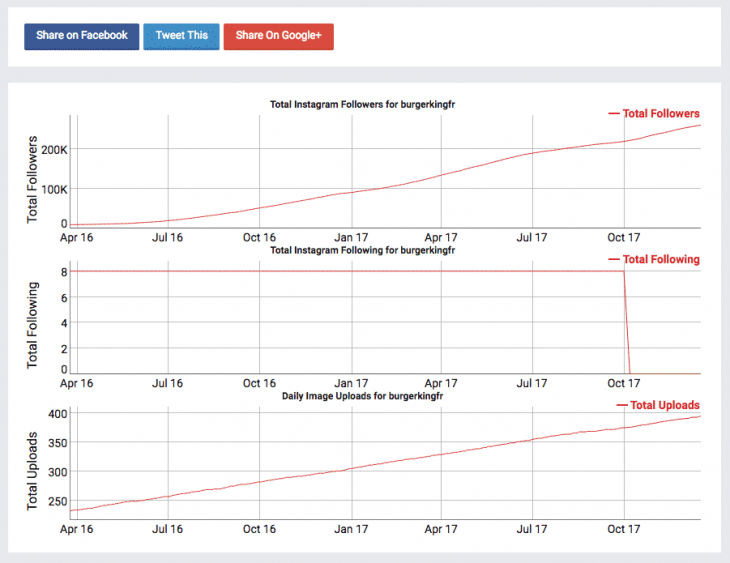Click the red line swatch beside Total Followers legend
730x563 pixels.
point(614,114)
